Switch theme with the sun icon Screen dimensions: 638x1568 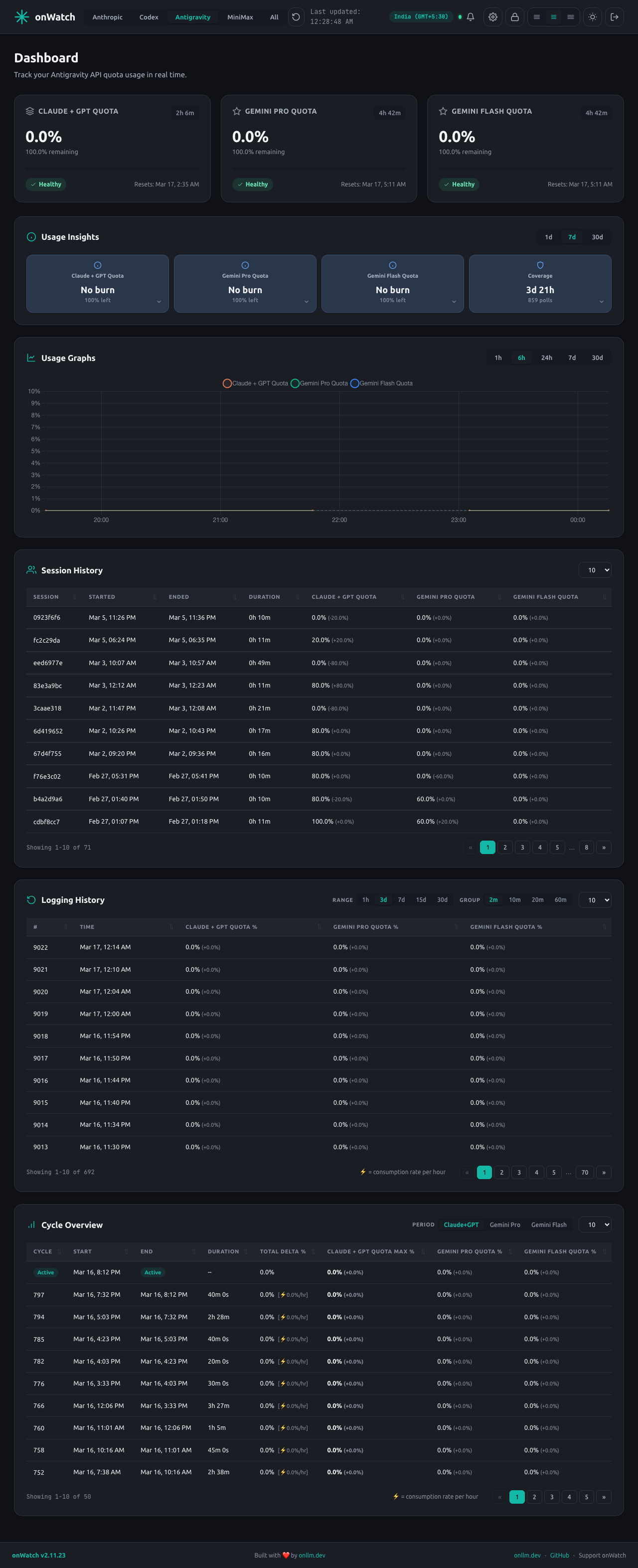click(592, 17)
